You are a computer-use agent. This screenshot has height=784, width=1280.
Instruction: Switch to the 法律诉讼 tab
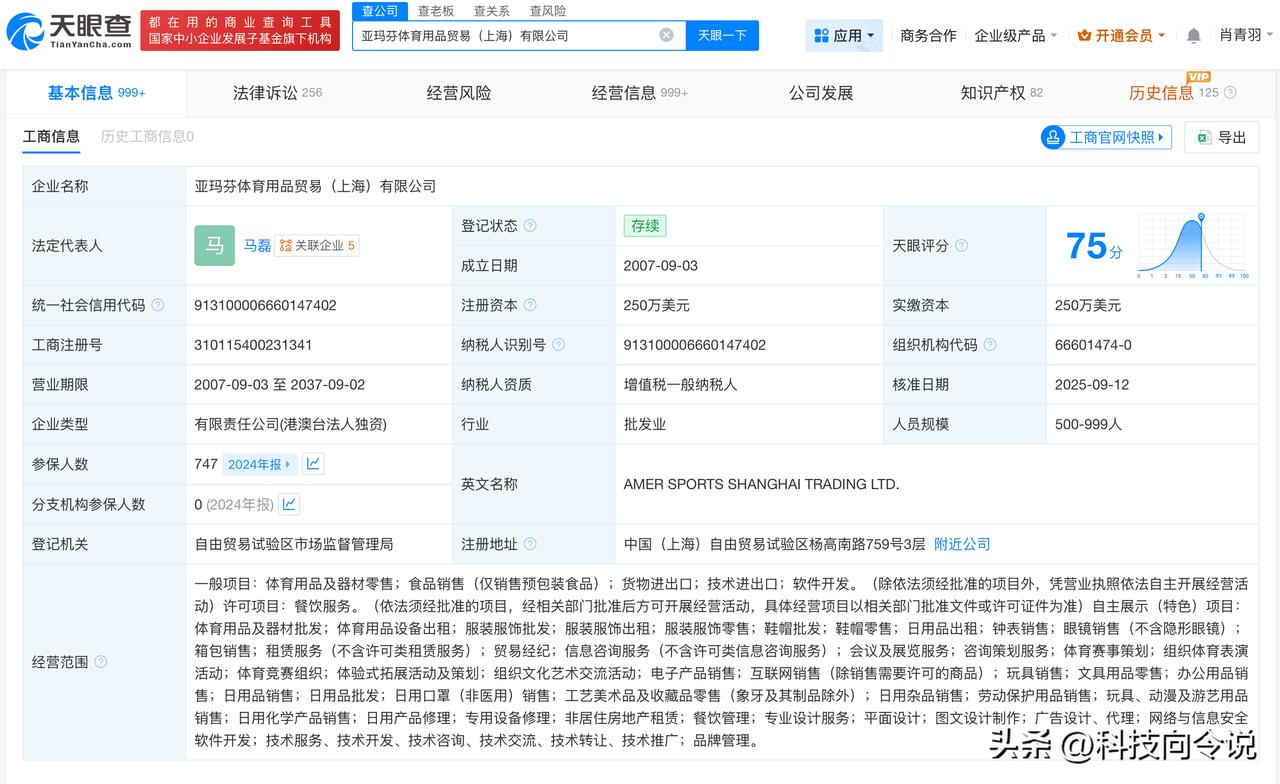pos(277,93)
